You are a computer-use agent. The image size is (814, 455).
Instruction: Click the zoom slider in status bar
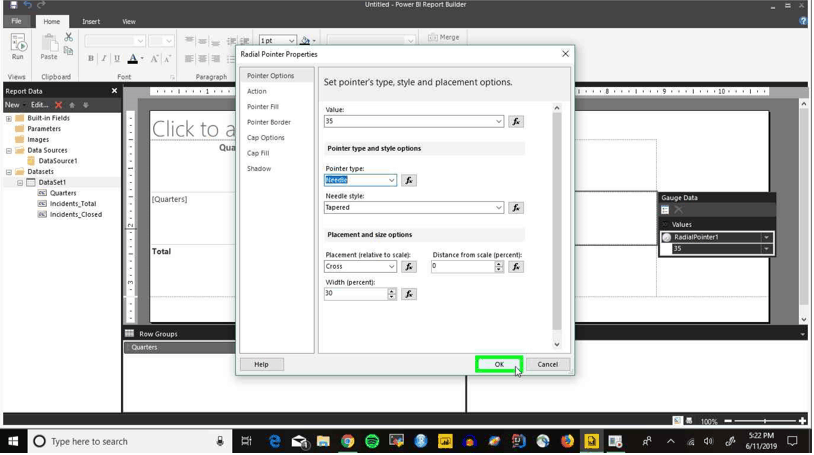pyautogui.click(x=765, y=421)
